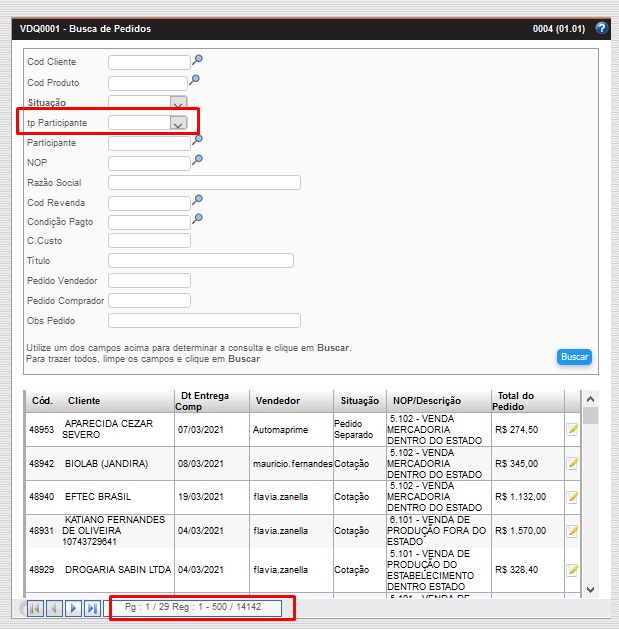
Task: Click the Razão Social input field
Action: (204, 183)
